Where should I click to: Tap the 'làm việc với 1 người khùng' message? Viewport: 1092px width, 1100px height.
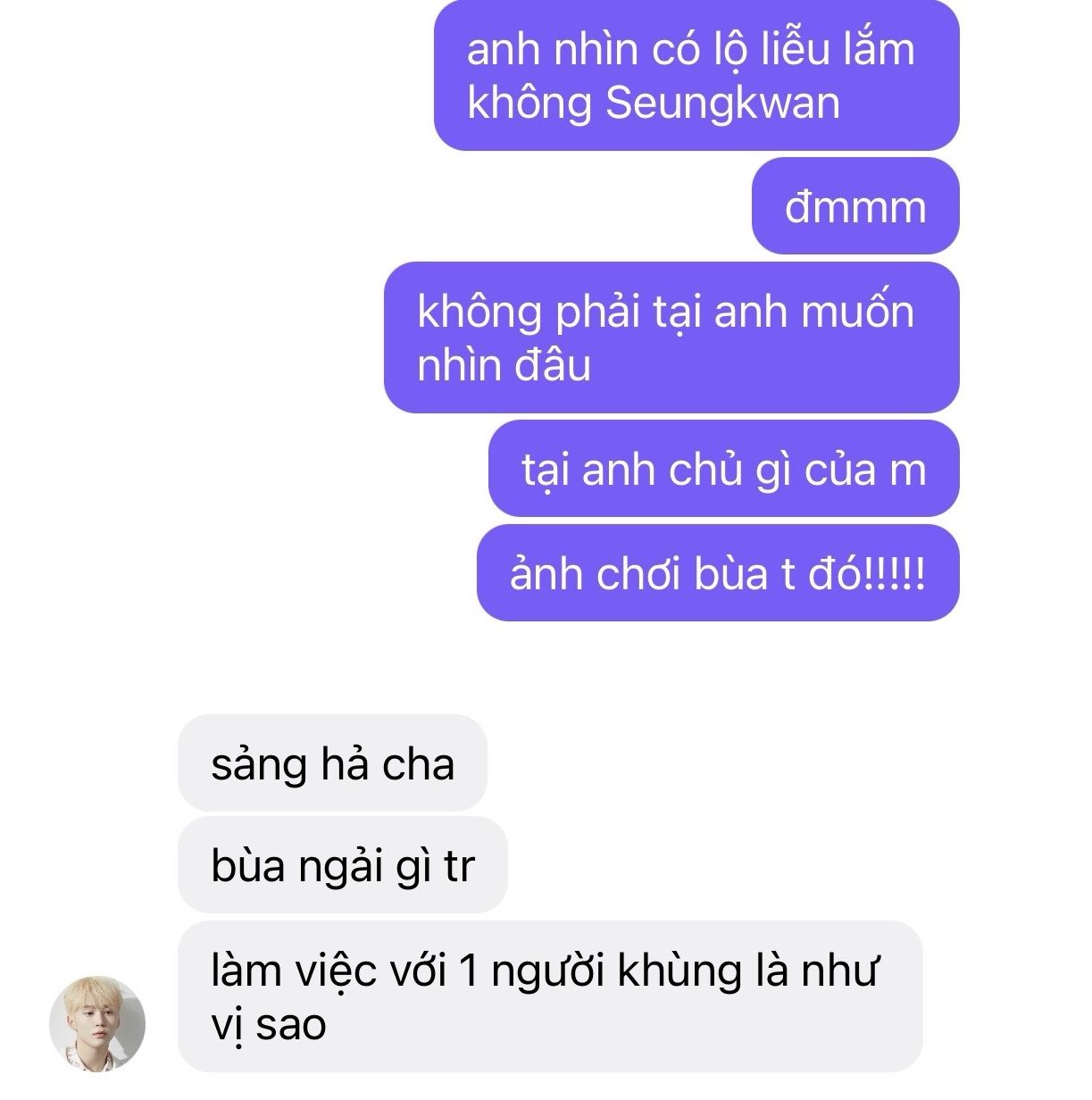[x=550, y=996]
